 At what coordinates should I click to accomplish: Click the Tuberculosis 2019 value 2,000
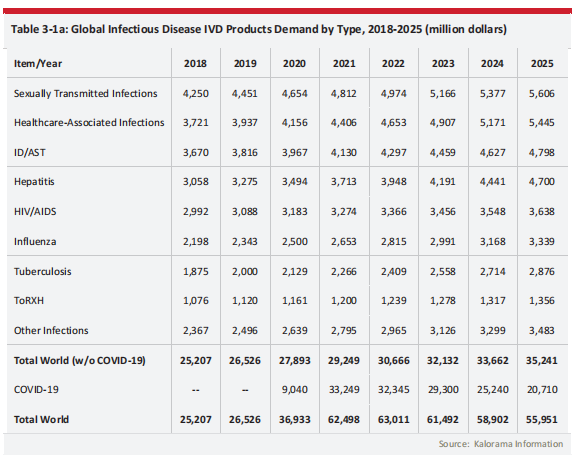(x=245, y=272)
